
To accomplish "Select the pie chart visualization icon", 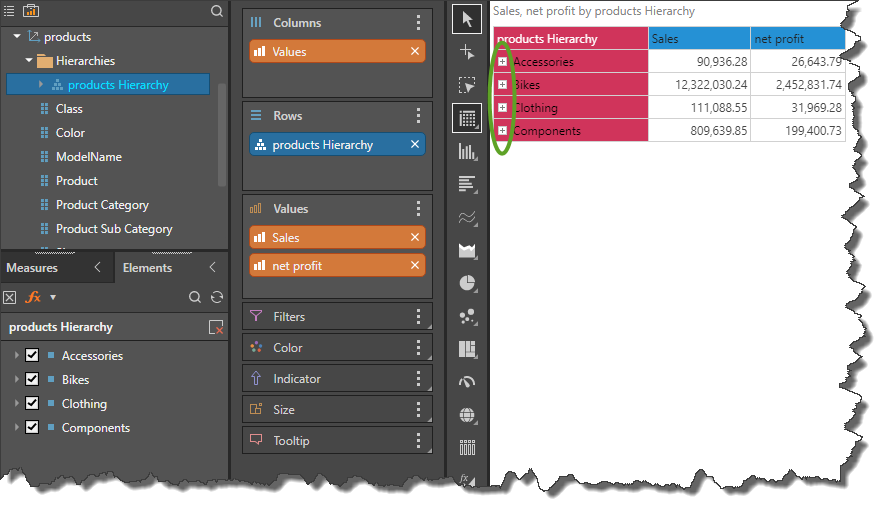I will pos(467,283).
